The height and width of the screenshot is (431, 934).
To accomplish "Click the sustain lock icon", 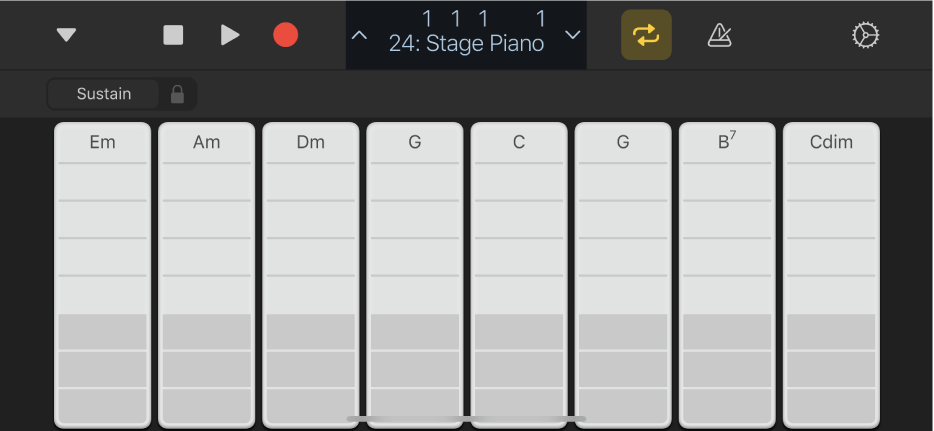I will tap(178, 94).
